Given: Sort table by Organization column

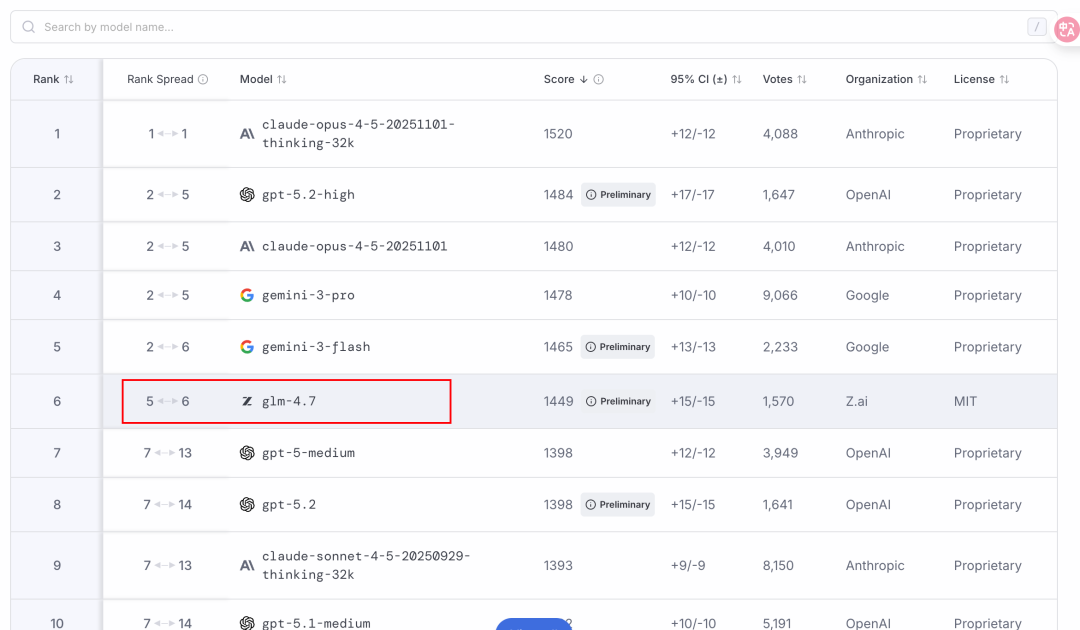Looking at the screenshot, I should tap(922, 79).
